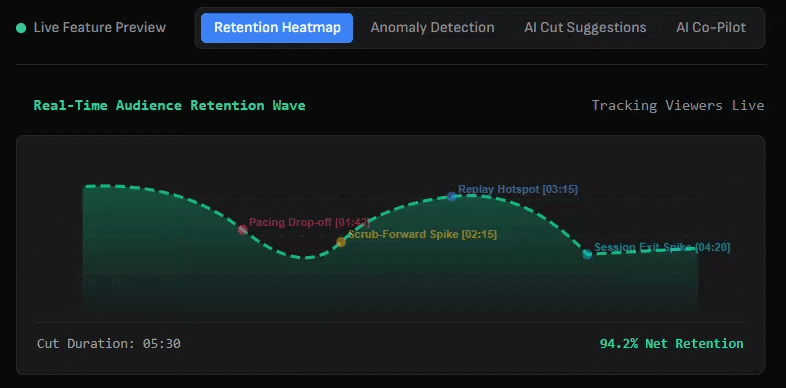Click the 'Scrub-Forward Spike [02:15]' label

[x=423, y=235]
